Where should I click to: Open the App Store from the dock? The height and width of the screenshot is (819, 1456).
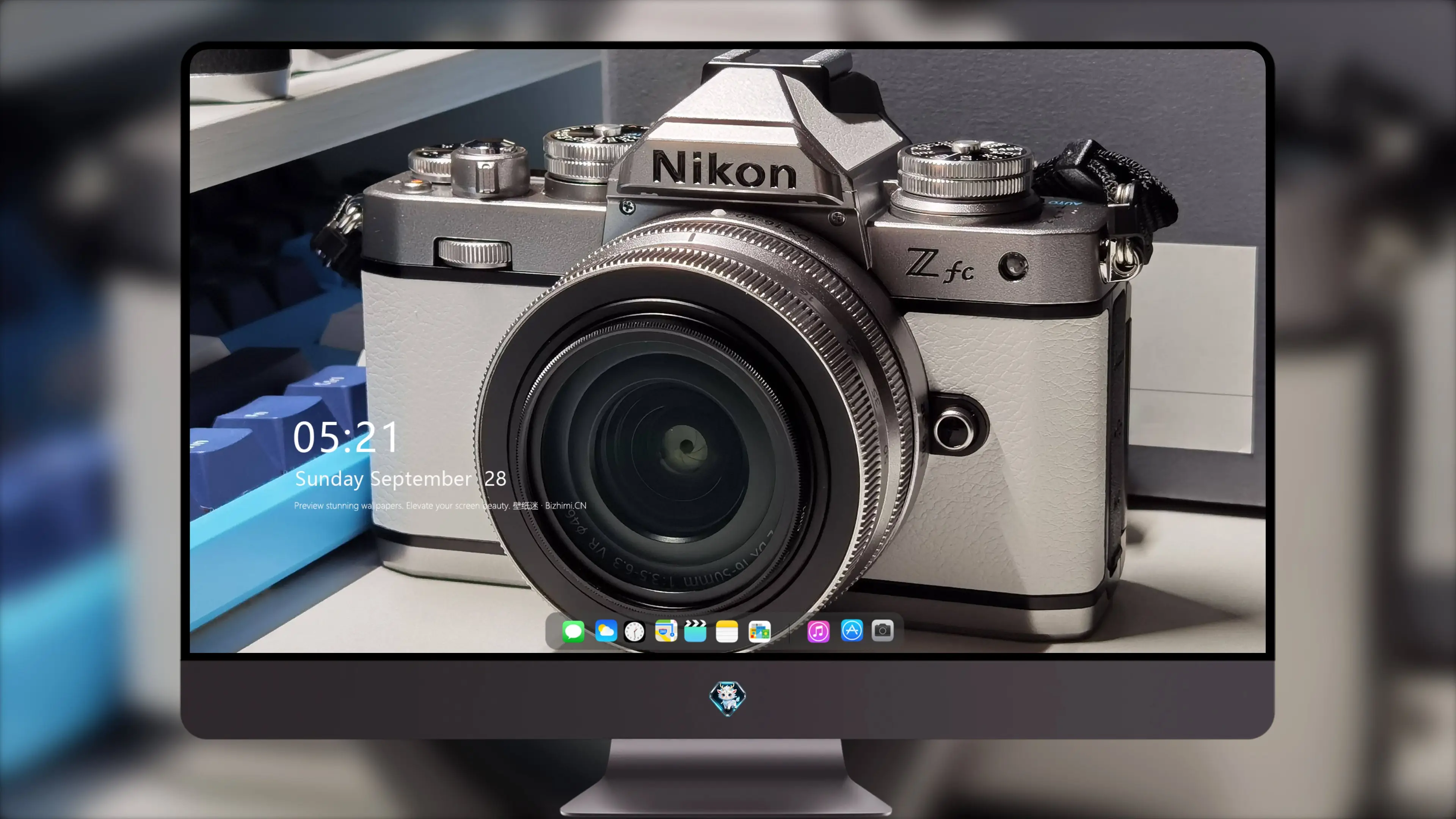852,631
